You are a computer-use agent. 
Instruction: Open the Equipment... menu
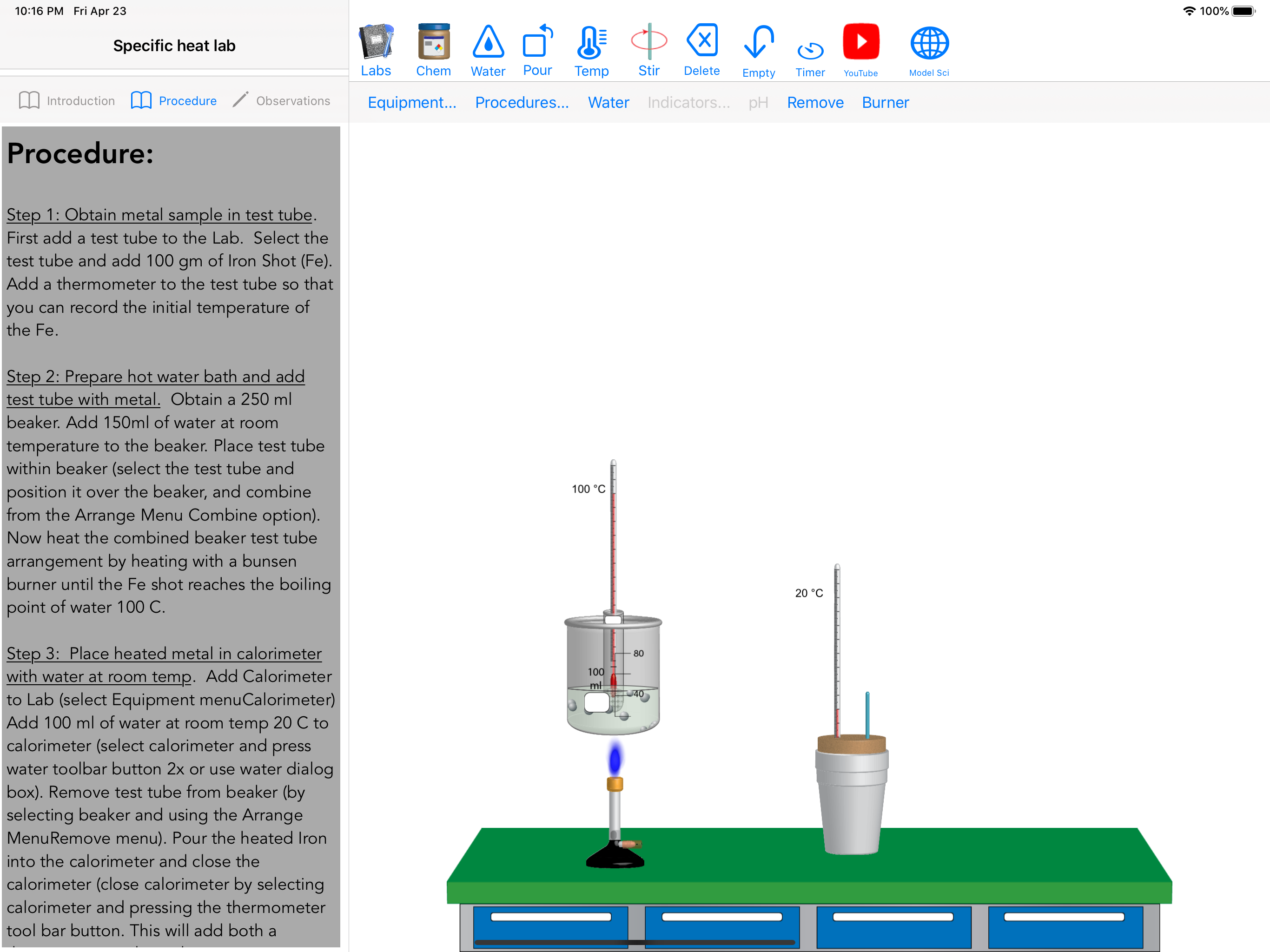(412, 102)
